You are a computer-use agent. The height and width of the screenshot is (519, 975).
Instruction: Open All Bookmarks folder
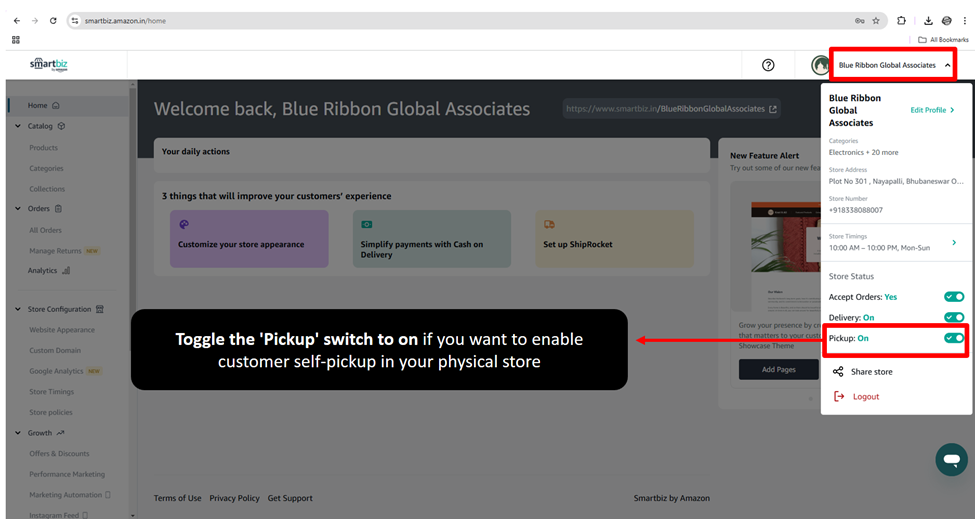pos(943,40)
